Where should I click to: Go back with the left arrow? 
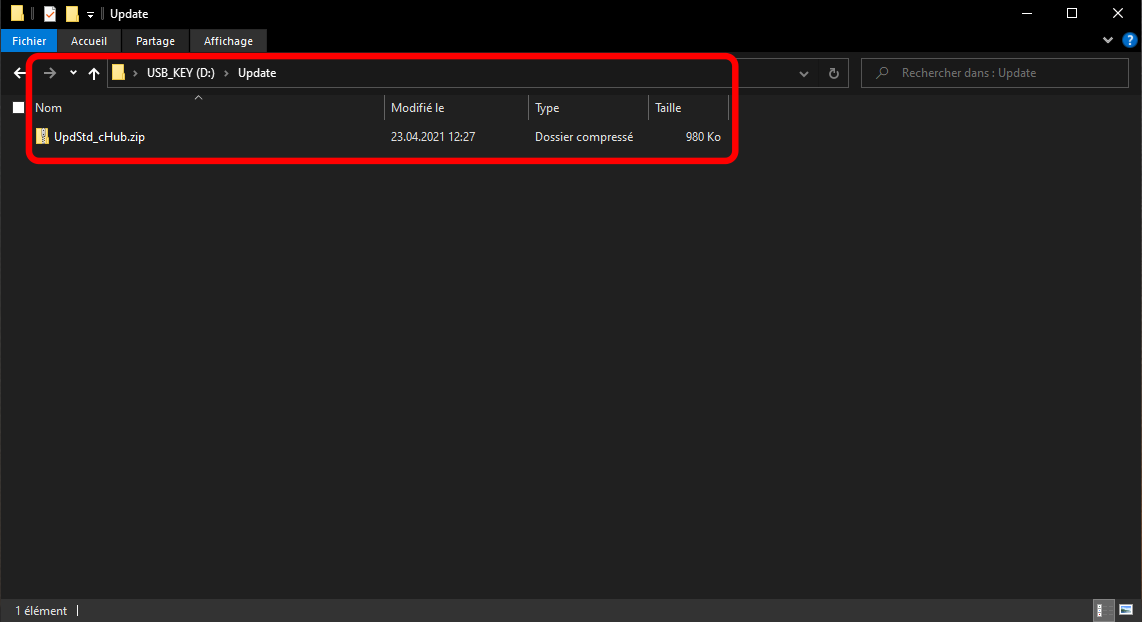(20, 73)
